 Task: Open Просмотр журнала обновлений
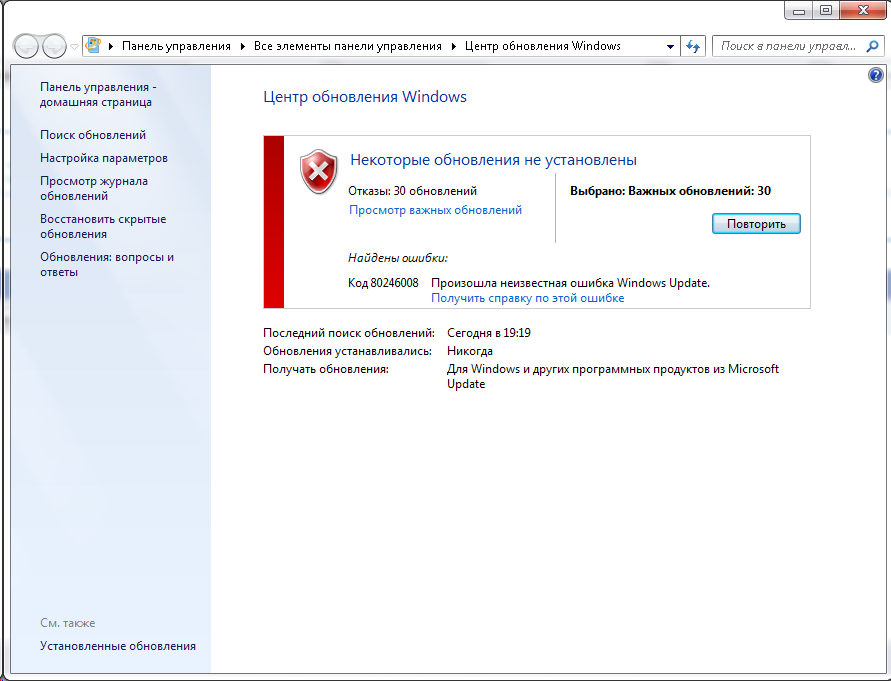click(94, 188)
